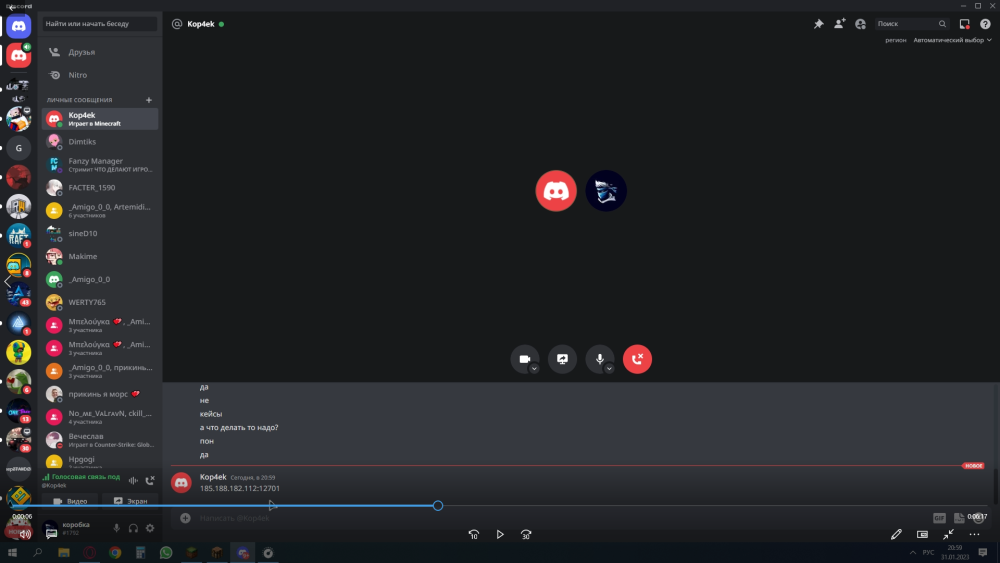Open the Discord Home button
This screenshot has height=563, width=1000.
pos(18,27)
